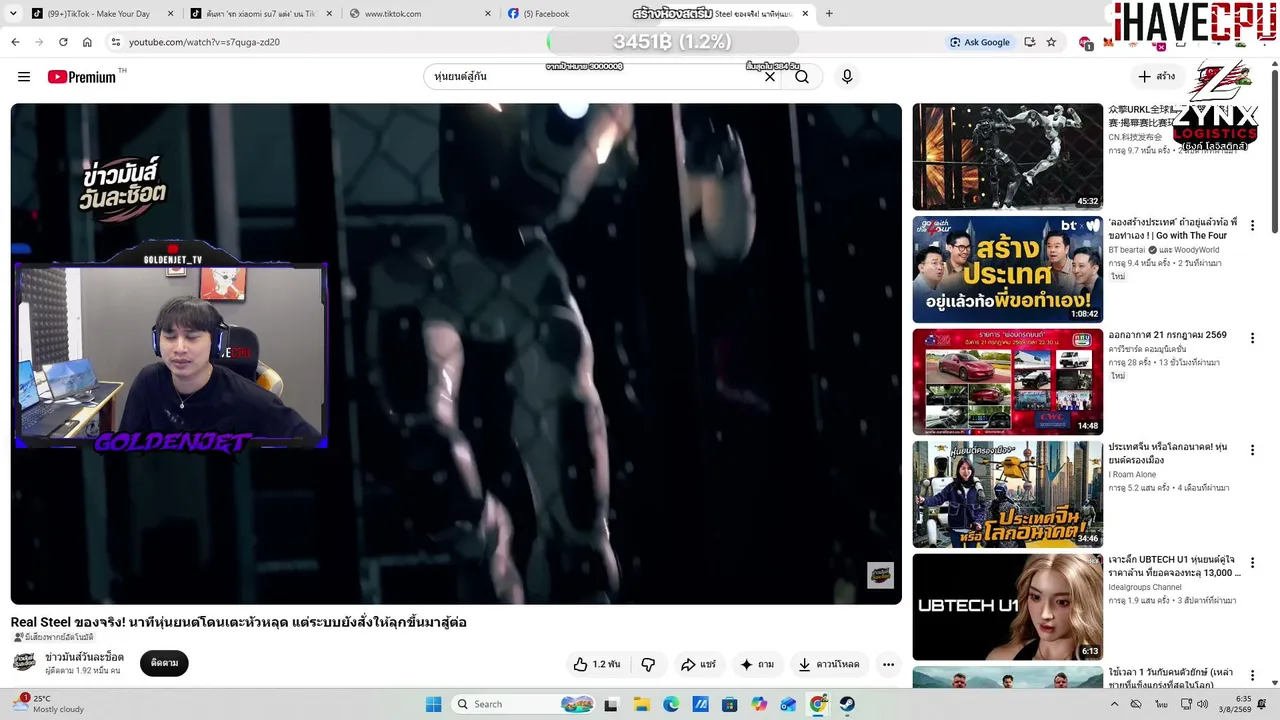Viewport: 1280px width, 720px height.
Task: Open channel avatar of ข่าวมันส์วันละช็อต
Action: [24, 662]
